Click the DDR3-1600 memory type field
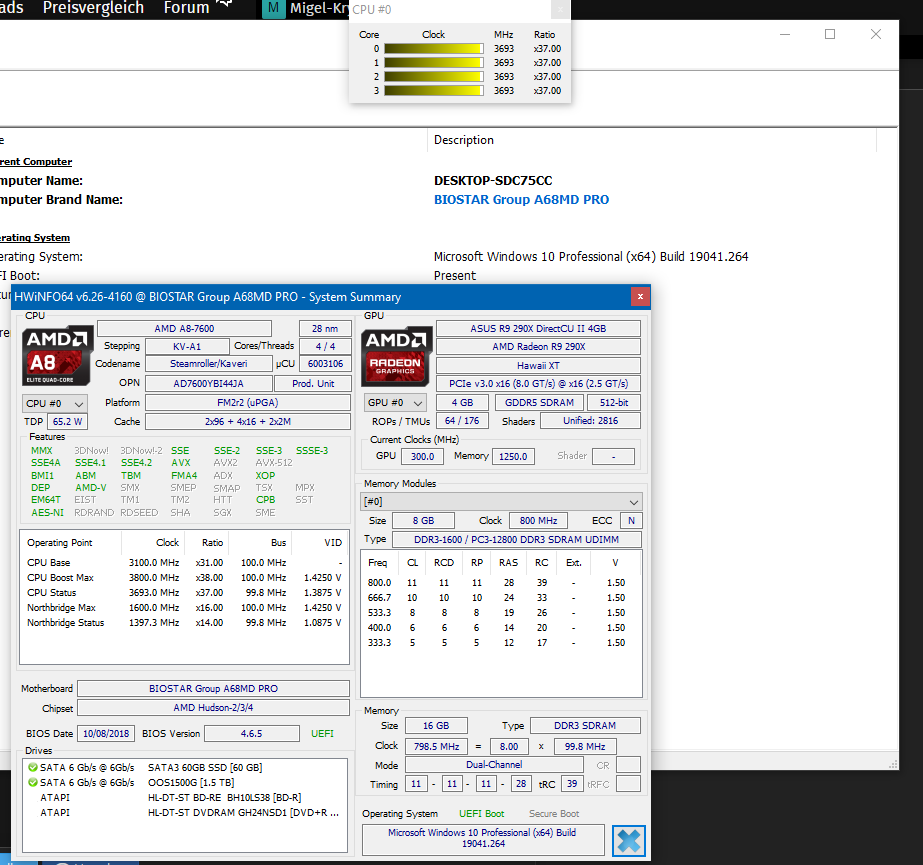Image resolution: width=923 pixels, height=865 pixels. click(x=516, y=539)
